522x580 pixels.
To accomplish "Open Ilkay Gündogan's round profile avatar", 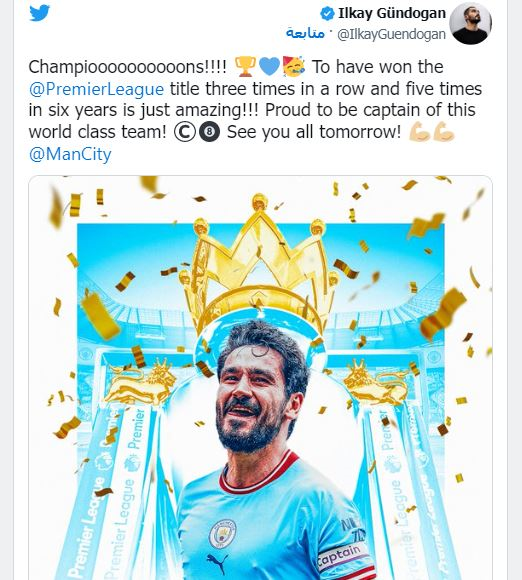I will pos(470,23).
